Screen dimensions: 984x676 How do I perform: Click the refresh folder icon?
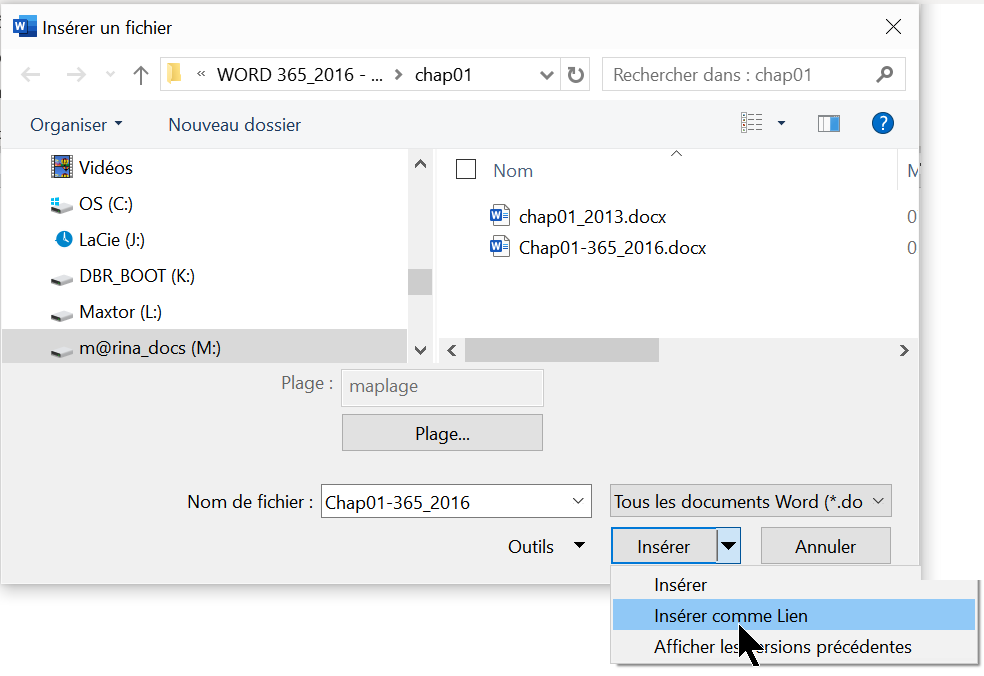(575, 75)
